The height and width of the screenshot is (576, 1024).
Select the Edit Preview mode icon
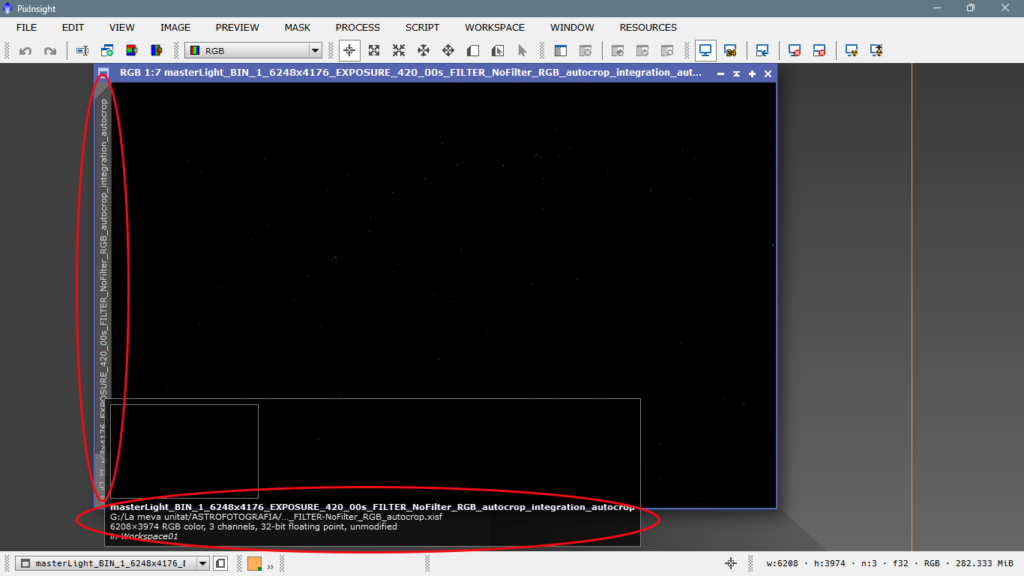pyautogui.click(x=498, y=50)
